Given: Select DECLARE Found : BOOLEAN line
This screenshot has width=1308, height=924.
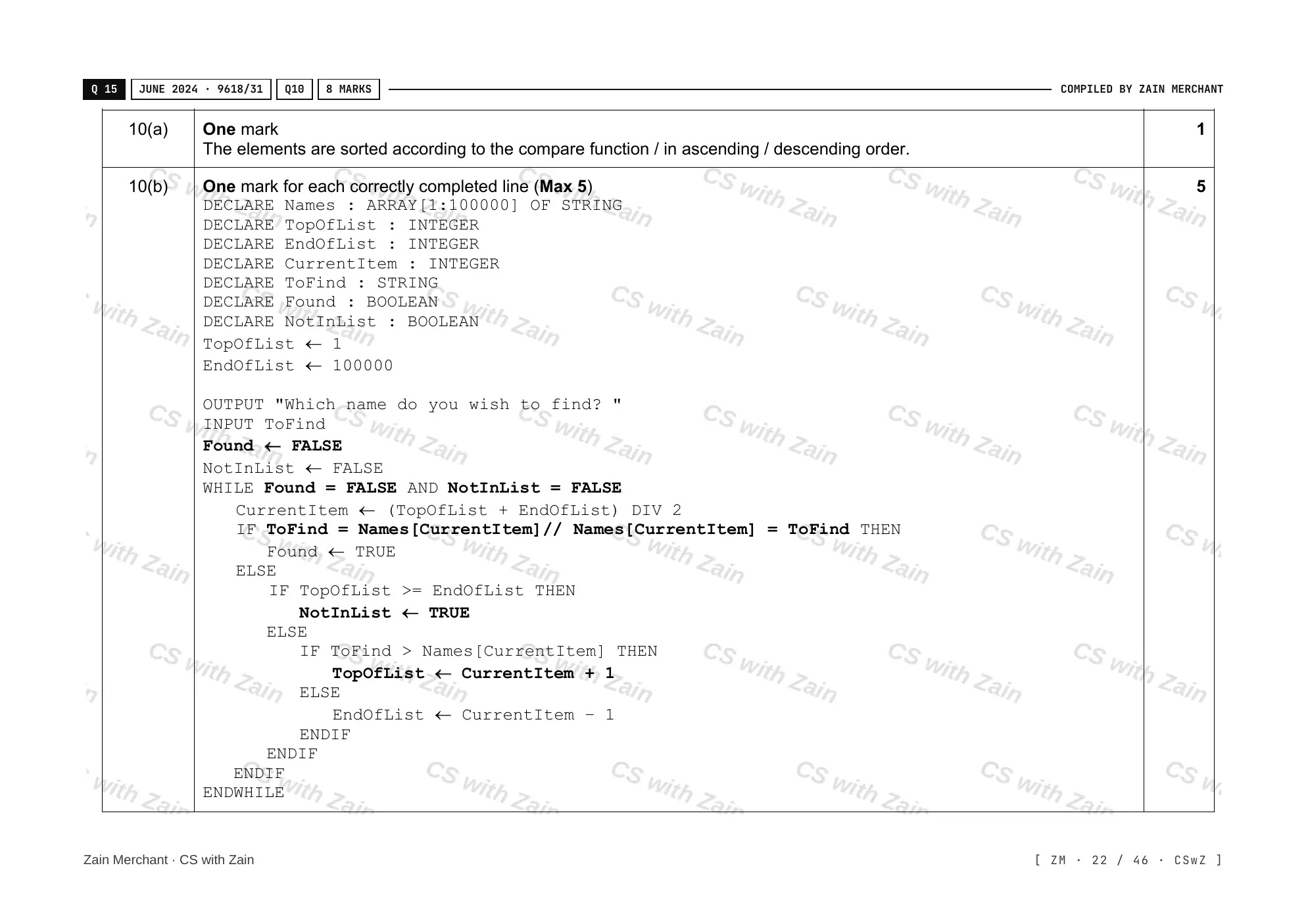Looking at the screenshot, I should click(320, 302).
